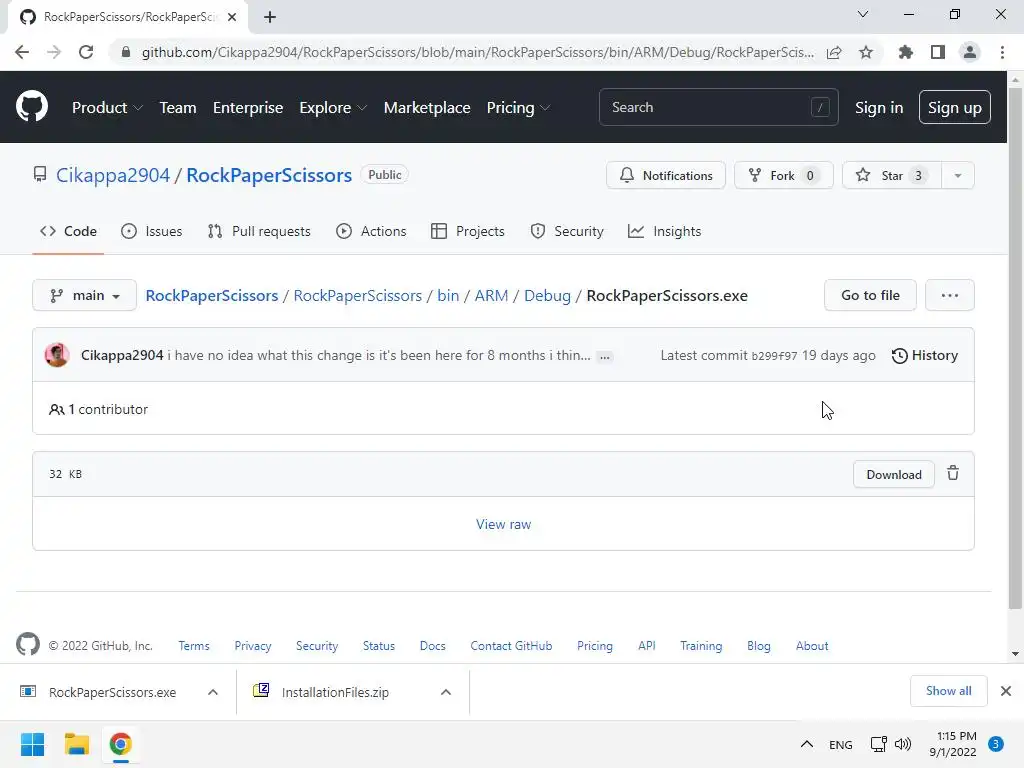Open the Actions tab

371,231
